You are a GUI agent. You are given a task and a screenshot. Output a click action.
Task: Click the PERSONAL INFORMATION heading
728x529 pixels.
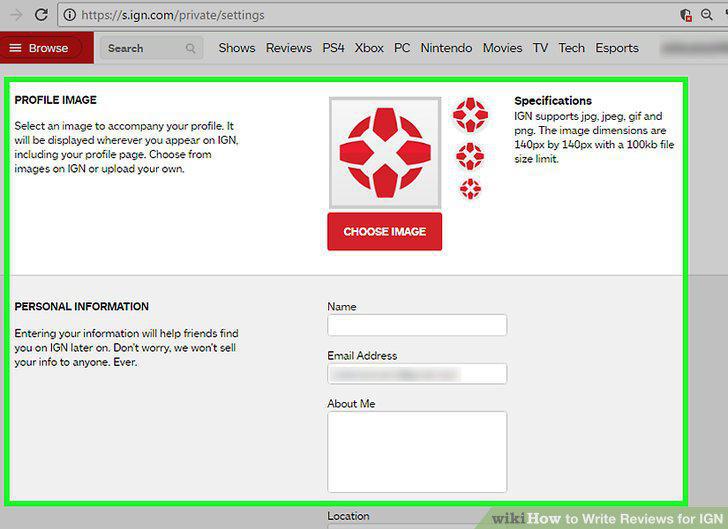[x=82, y=307]
